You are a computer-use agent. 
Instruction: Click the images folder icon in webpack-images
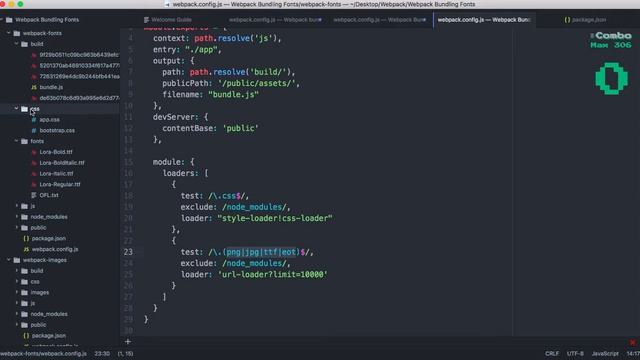tap(24, 293)
